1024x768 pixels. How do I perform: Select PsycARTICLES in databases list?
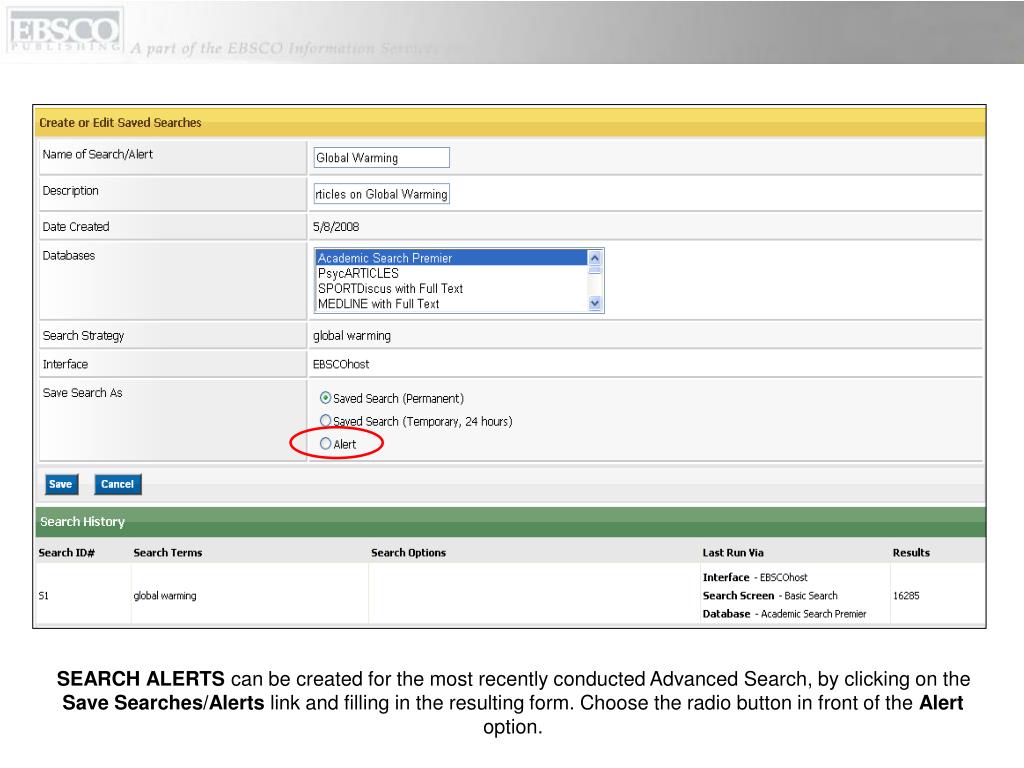click(451, 273)
